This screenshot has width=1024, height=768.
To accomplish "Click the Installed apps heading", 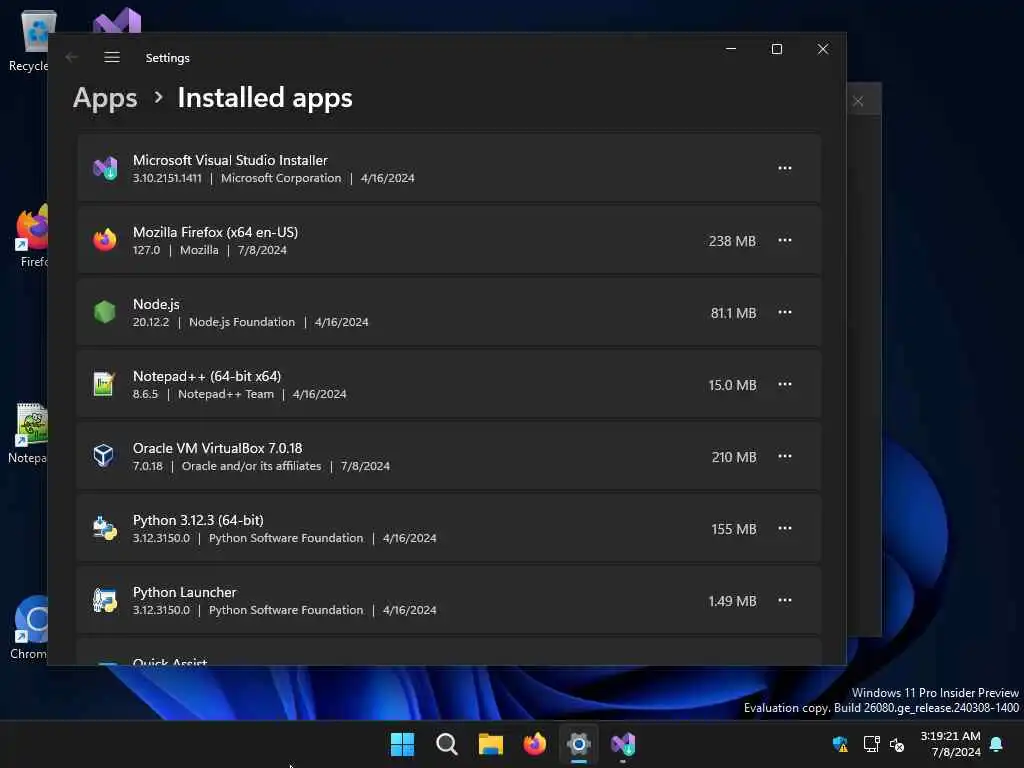I will pyautogui.click(x=265, y=98).
